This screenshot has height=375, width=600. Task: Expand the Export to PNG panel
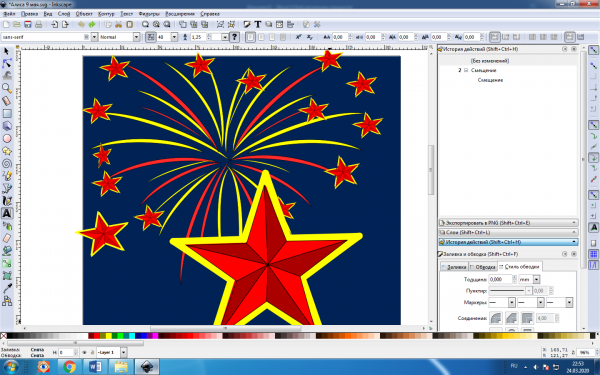[x=508, y=223]
